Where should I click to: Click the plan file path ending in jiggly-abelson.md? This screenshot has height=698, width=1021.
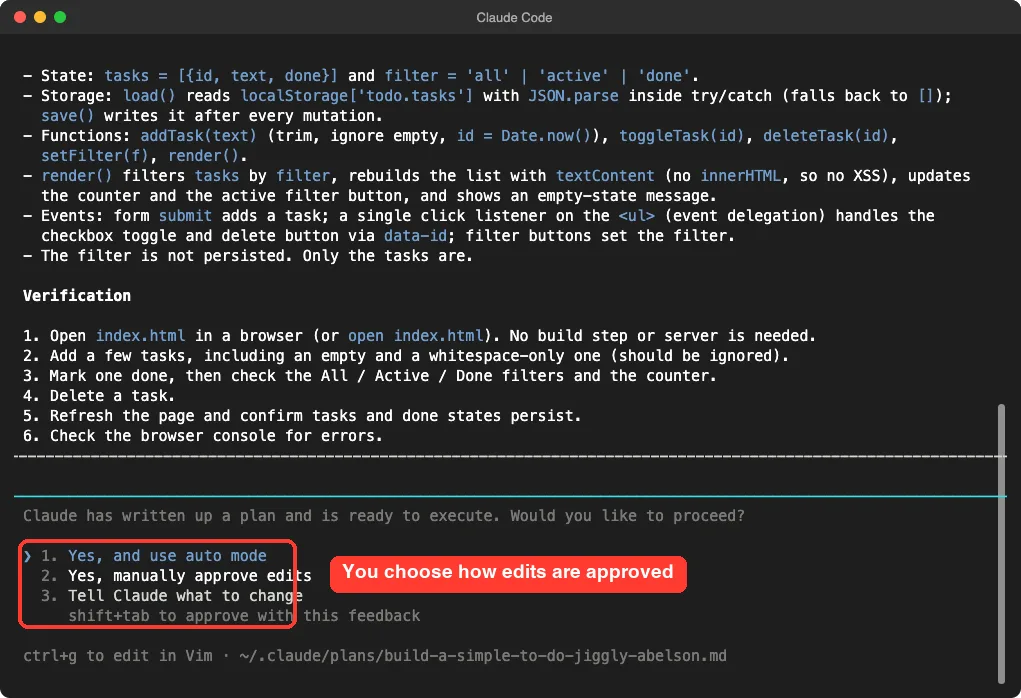pos(483,656)
